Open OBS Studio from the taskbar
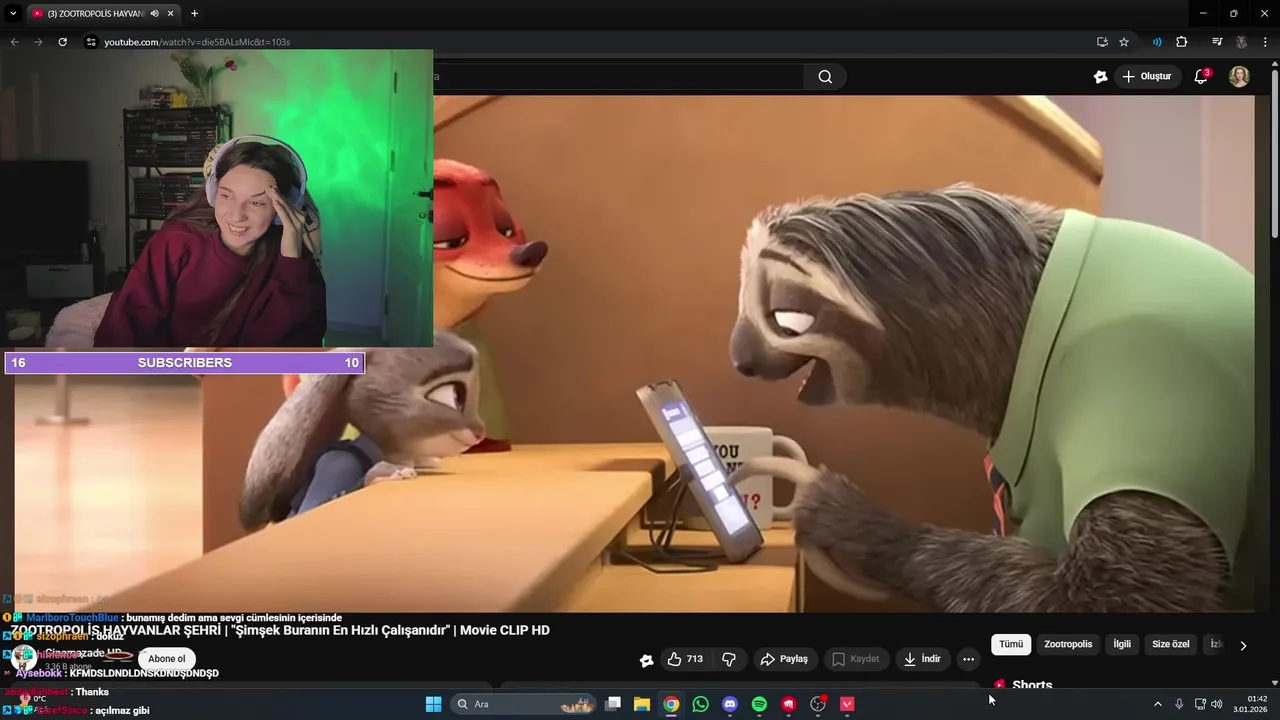Screen dimensions: 1280x720 [818, 704]
